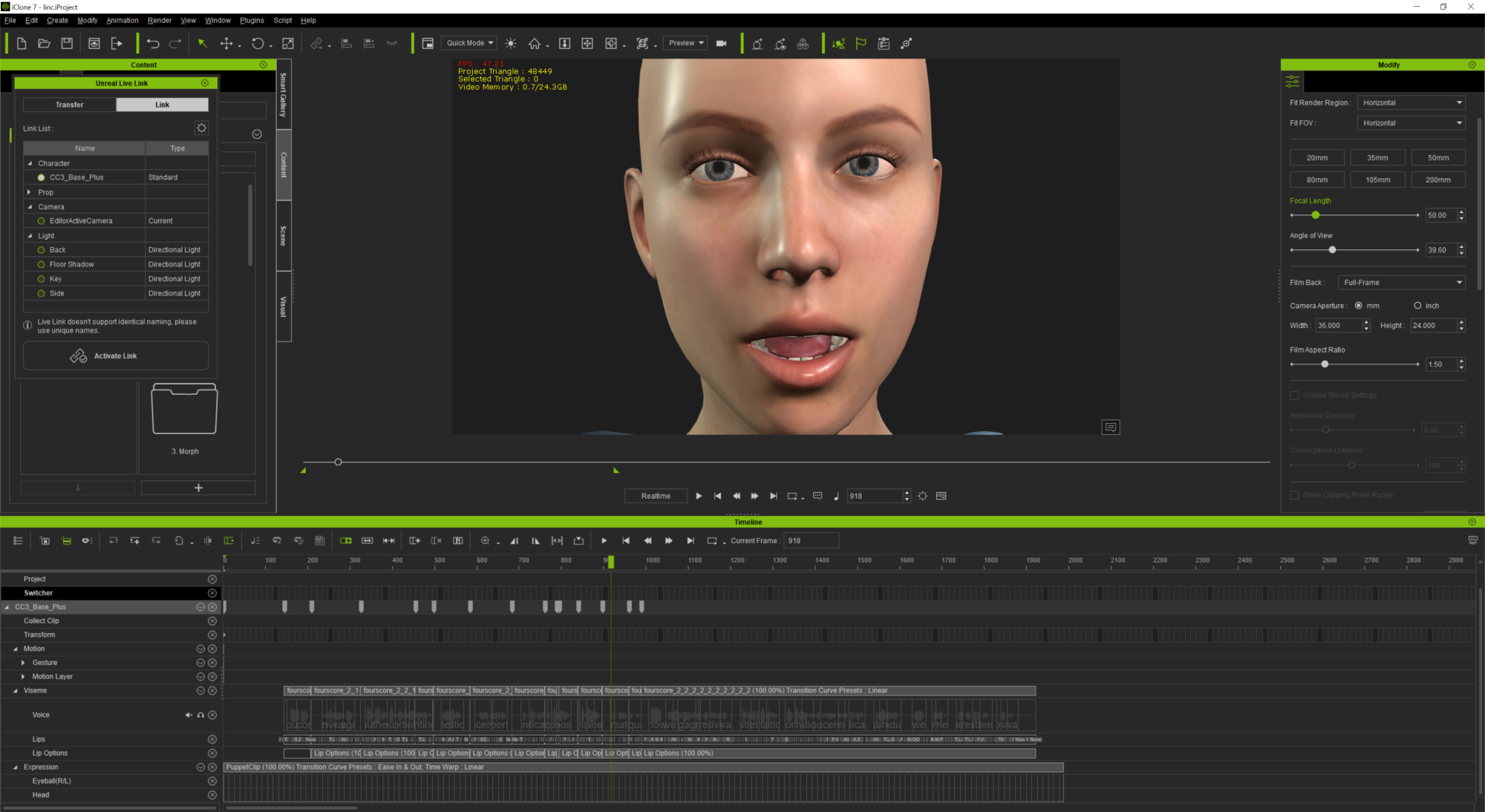Select mm camera aperture unit

click(1358, 306)
